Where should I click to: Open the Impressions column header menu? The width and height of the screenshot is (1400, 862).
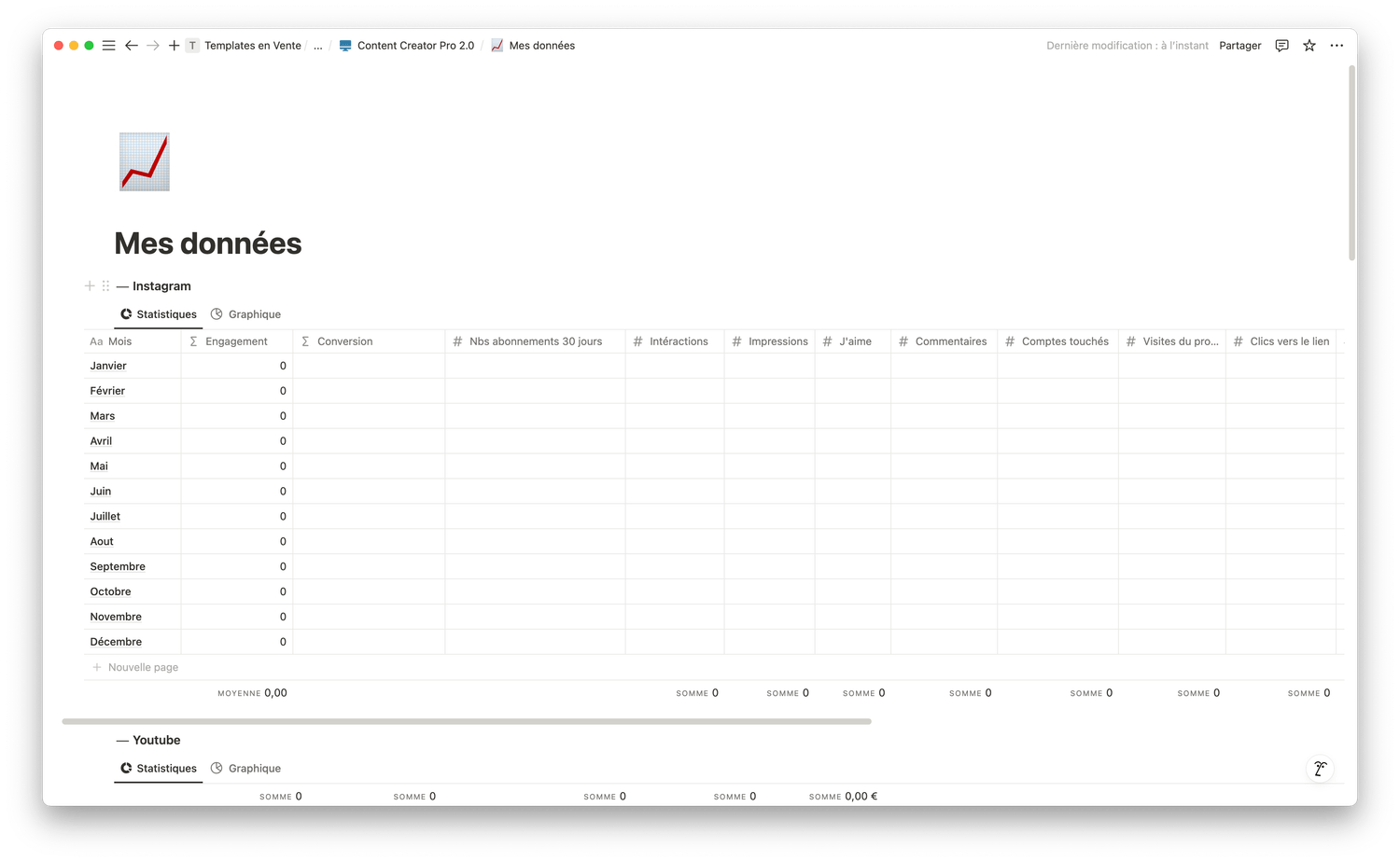tap(769, 341)
